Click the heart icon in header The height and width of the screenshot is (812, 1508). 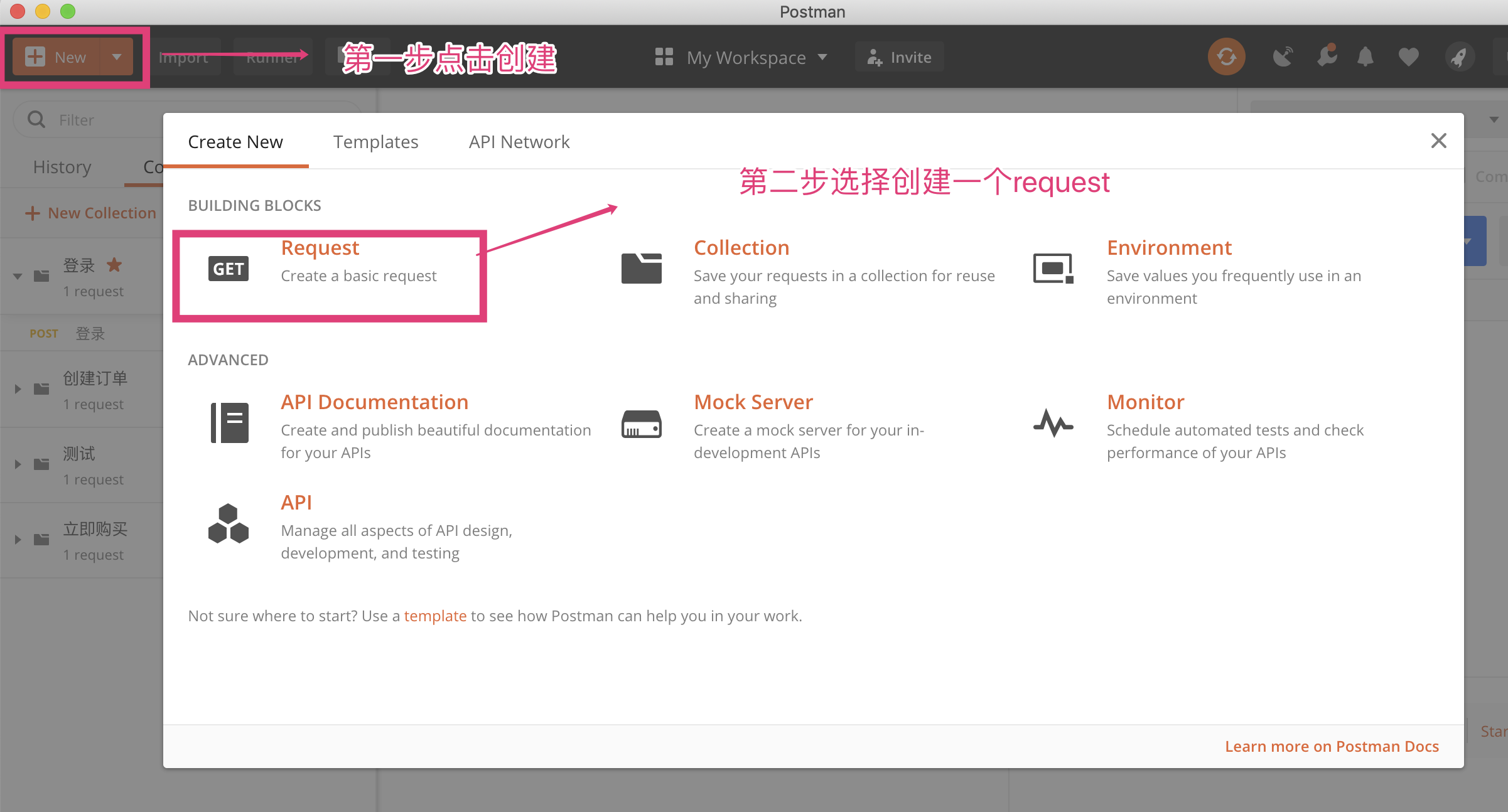pyautogui.click(x=1408, y=57)
